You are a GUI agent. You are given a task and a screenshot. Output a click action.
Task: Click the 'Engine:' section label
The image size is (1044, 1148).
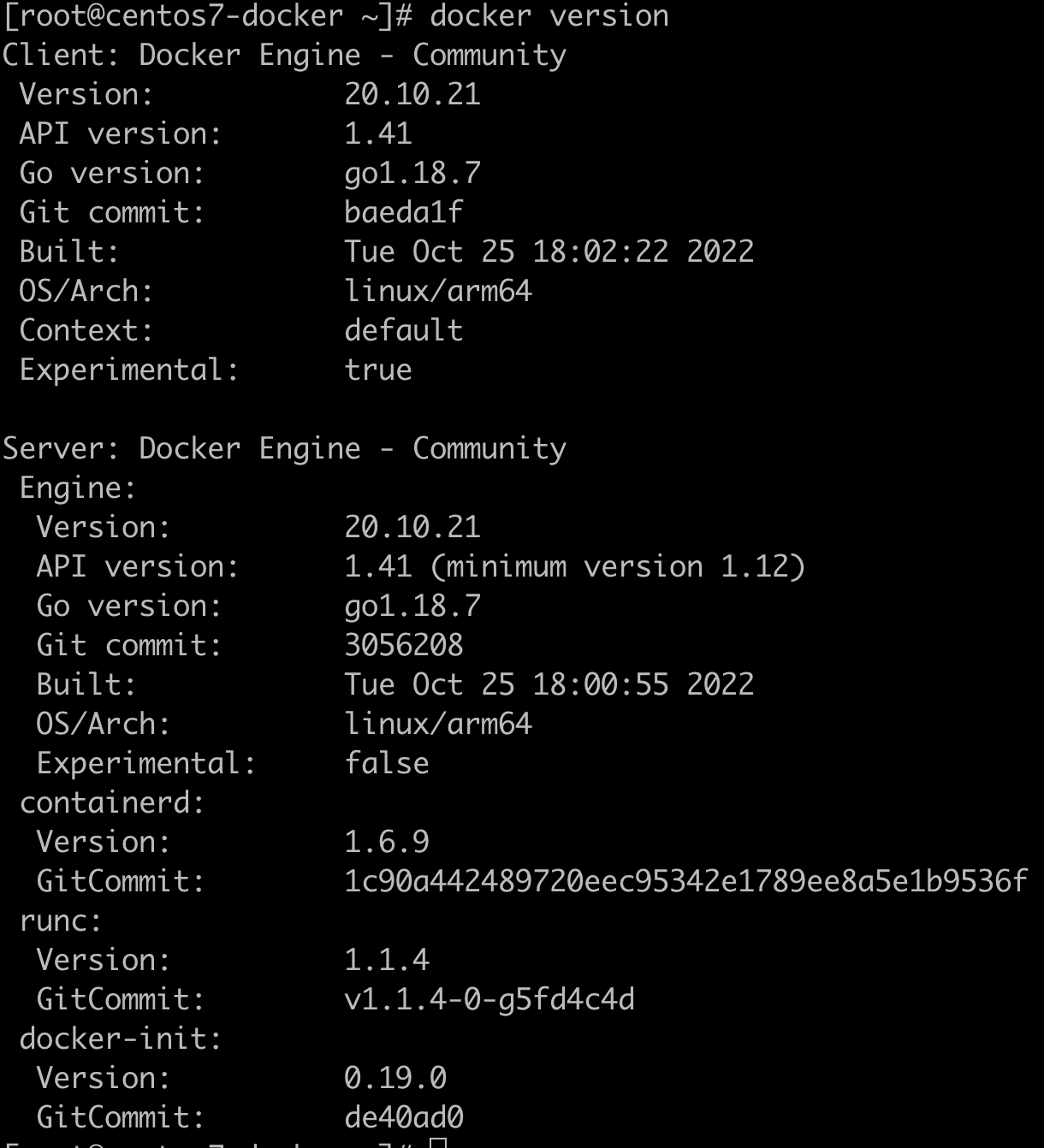point(78,488)
